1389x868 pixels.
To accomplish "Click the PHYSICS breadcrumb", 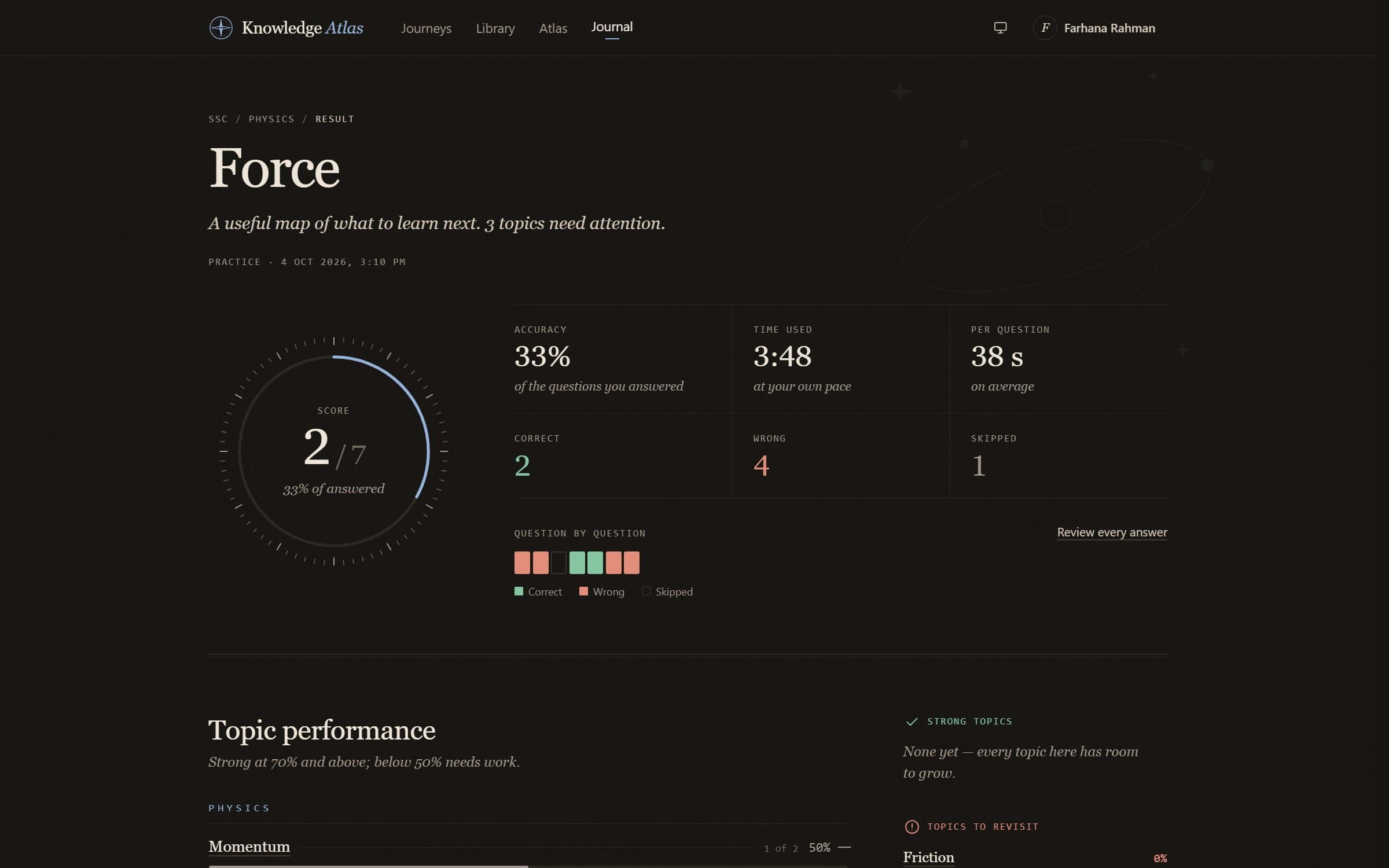I will [x=271, y=119].
